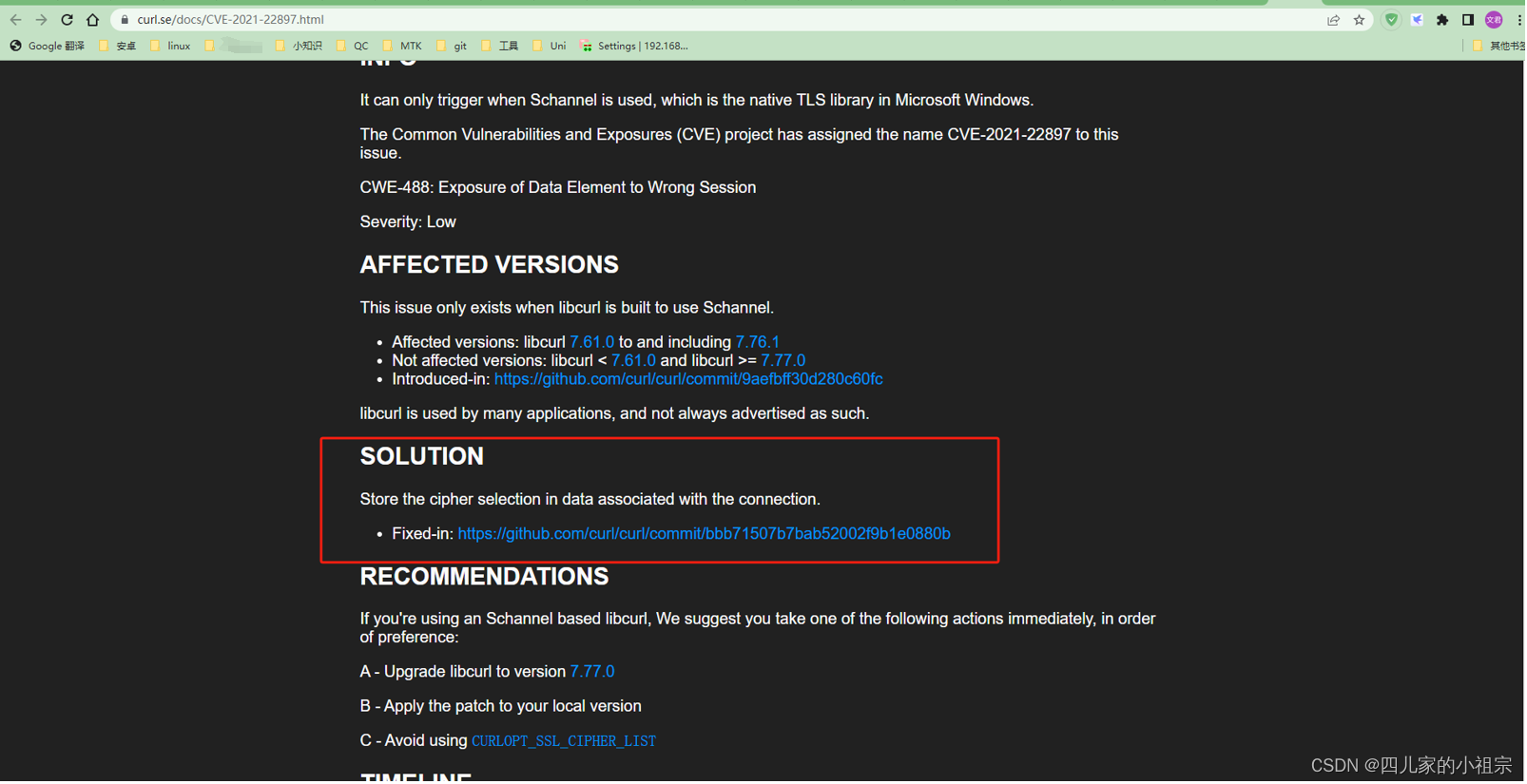Expand the 其他书签 bookmarks folder

[1498, 46]
